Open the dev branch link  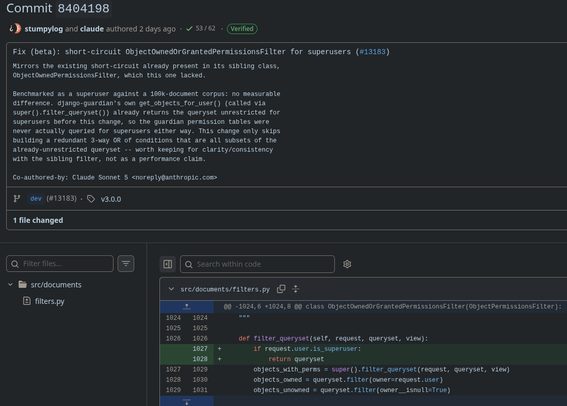36,198
